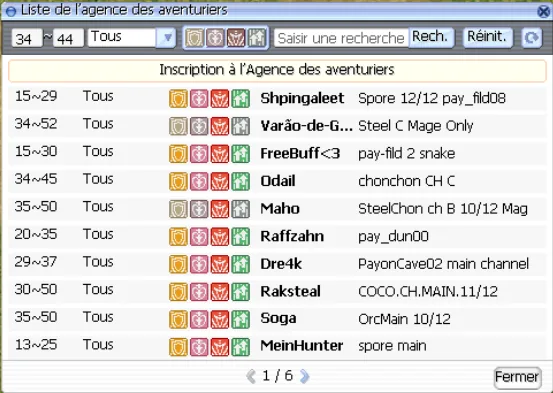
Task: Select the Raffzahn party entry
Action: coord(277,236)
